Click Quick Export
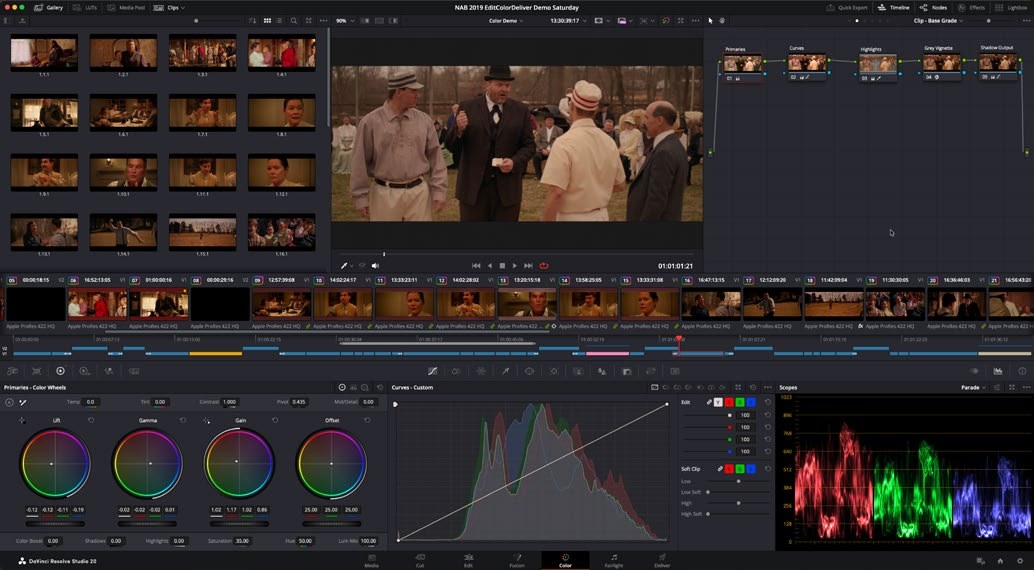 pos(847,7)
